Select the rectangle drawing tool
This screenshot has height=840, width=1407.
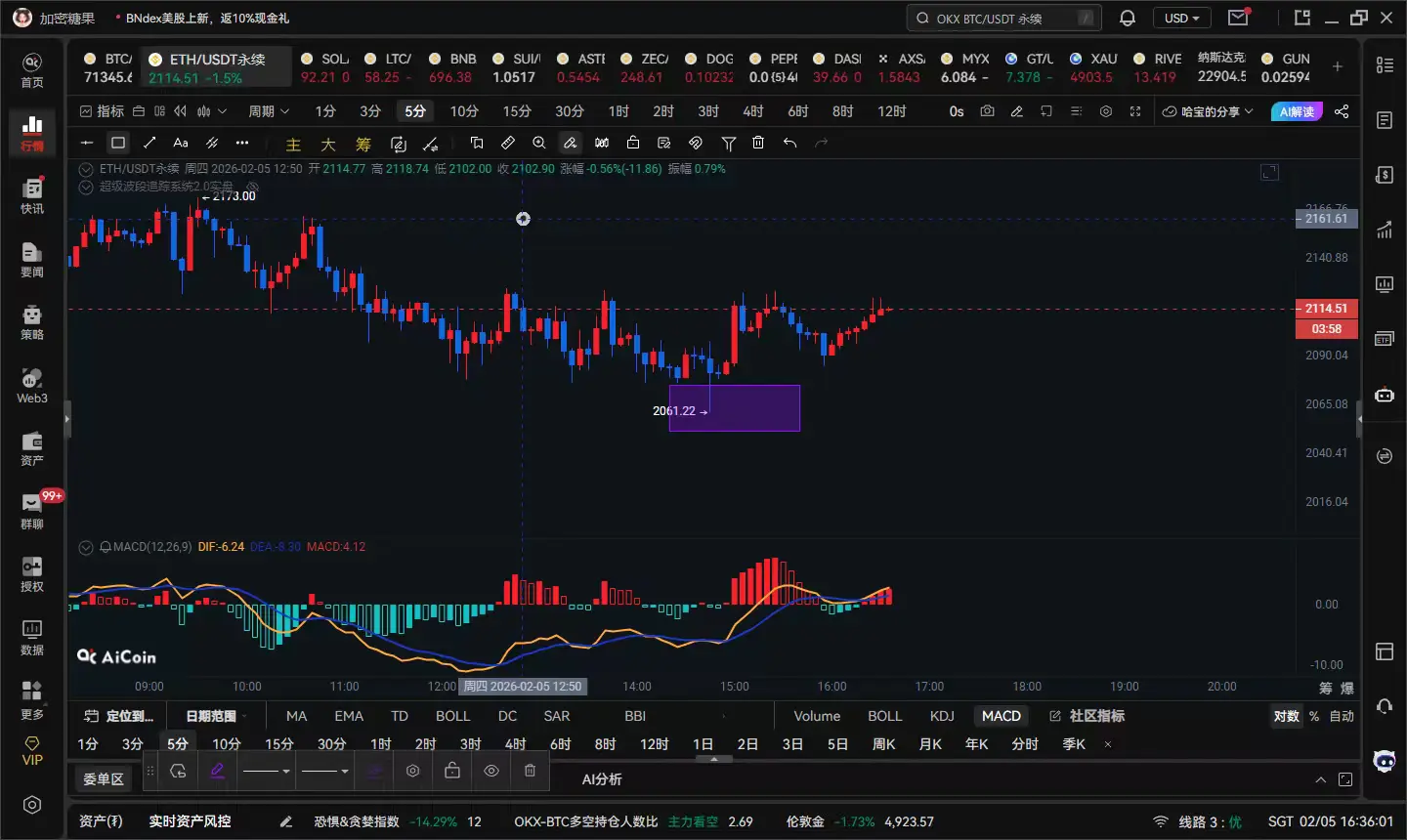(118, 143)
